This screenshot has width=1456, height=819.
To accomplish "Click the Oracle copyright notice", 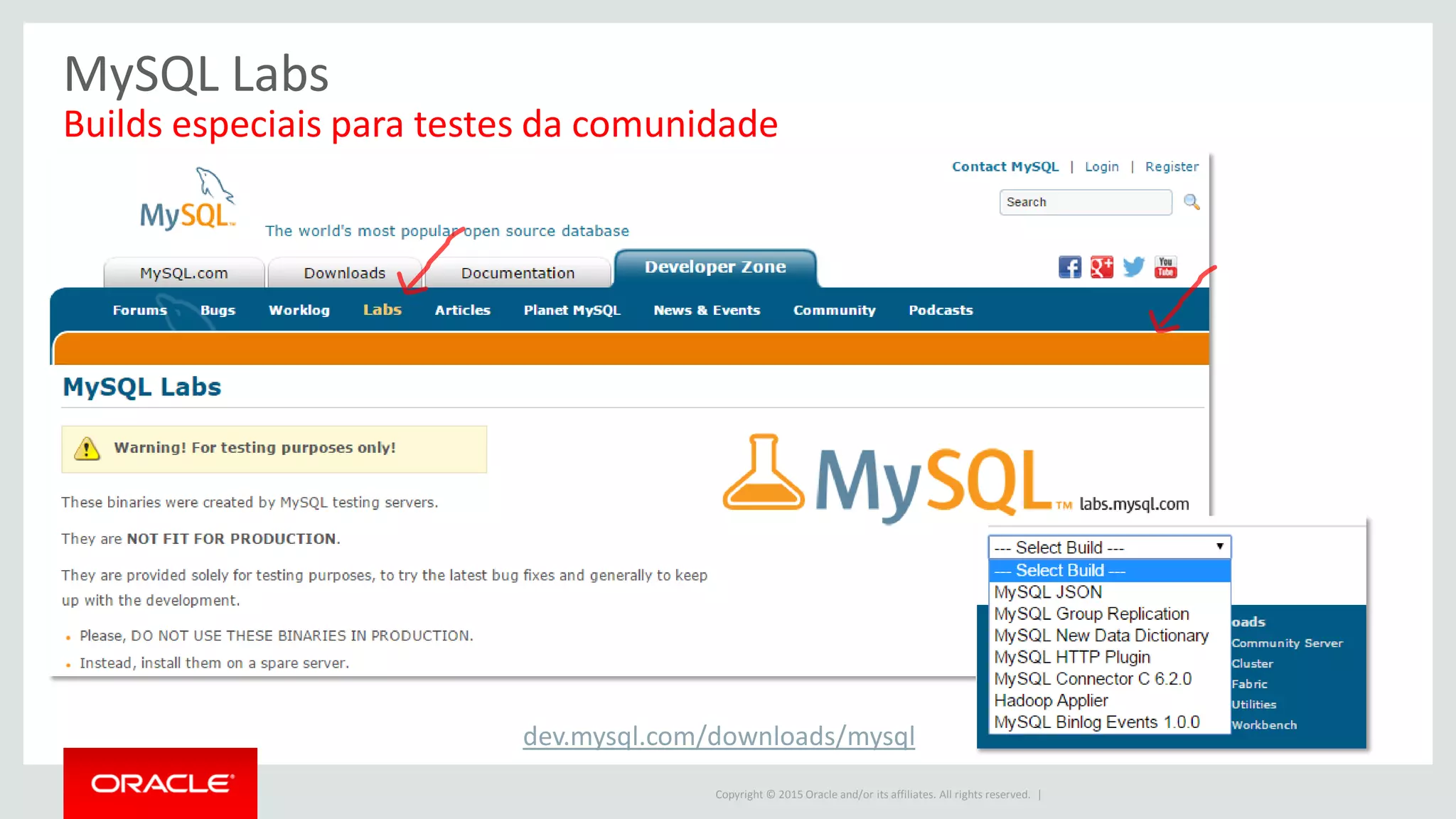I will tap(872, 795).
